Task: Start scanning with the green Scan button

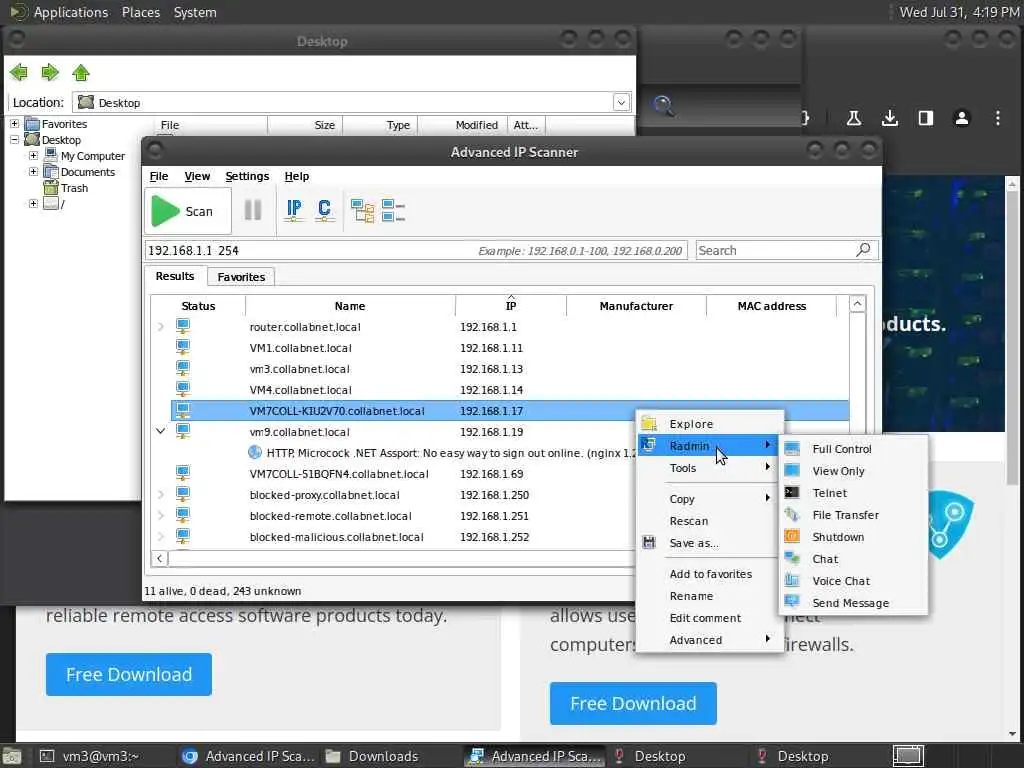Action: tap(187, 211)
